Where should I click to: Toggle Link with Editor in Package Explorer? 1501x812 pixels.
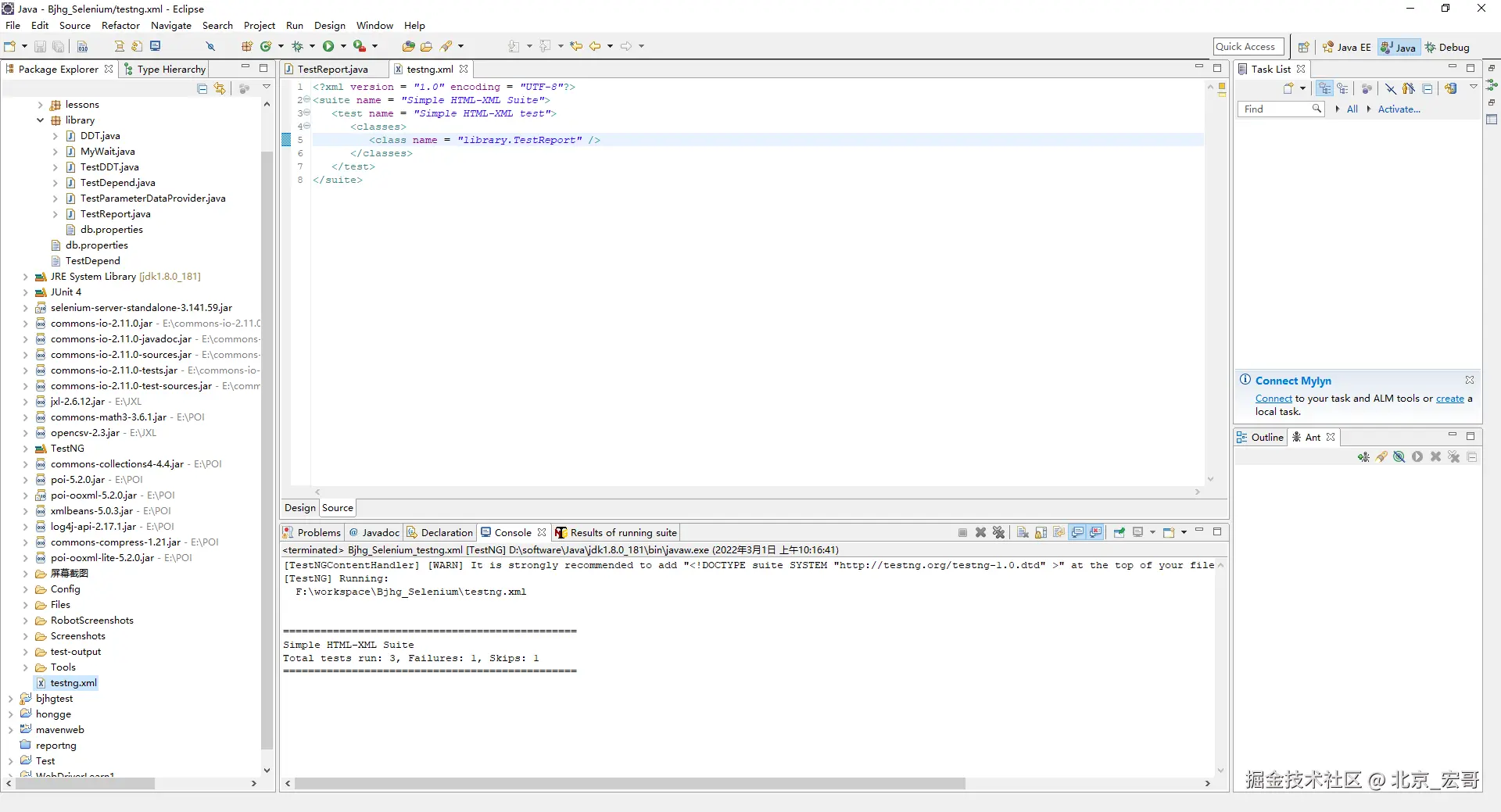220,88
